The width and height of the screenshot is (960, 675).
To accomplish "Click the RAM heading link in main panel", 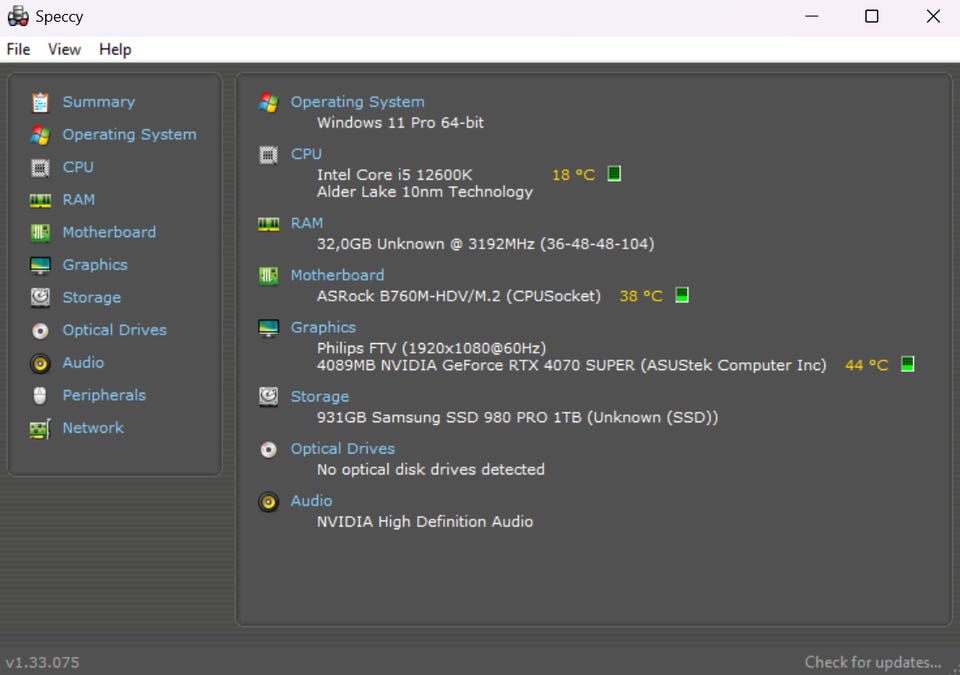I will point(306,223).
